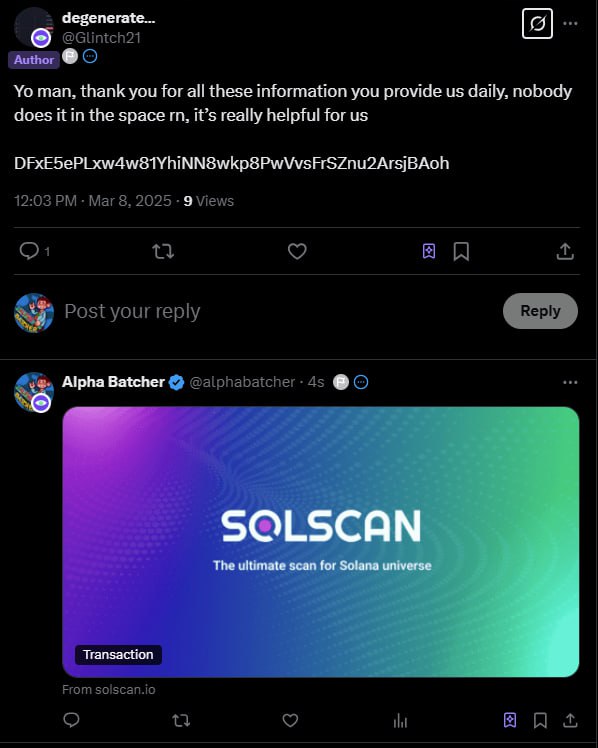Screen dimensions: 598x748
Task: Click in the Post your reply field
Action: (x=277, y=312)
